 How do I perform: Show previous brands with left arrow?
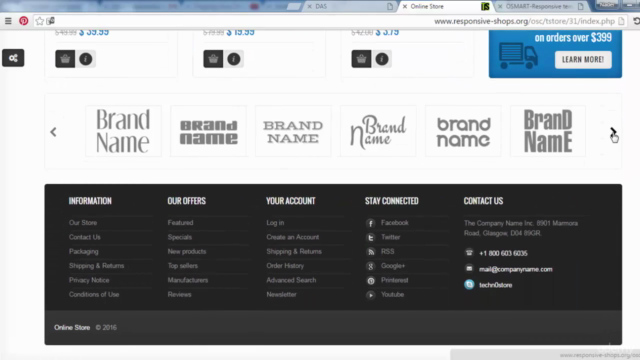[x=53, y=132]
